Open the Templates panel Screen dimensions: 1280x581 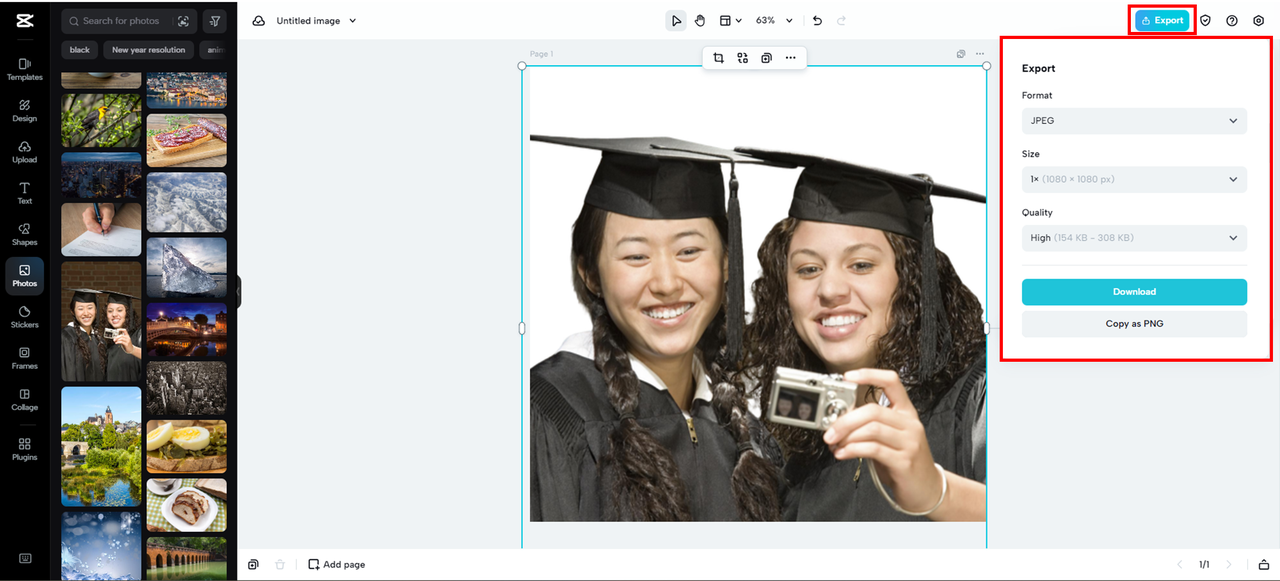pyautogui.click(x=25, y=69)
